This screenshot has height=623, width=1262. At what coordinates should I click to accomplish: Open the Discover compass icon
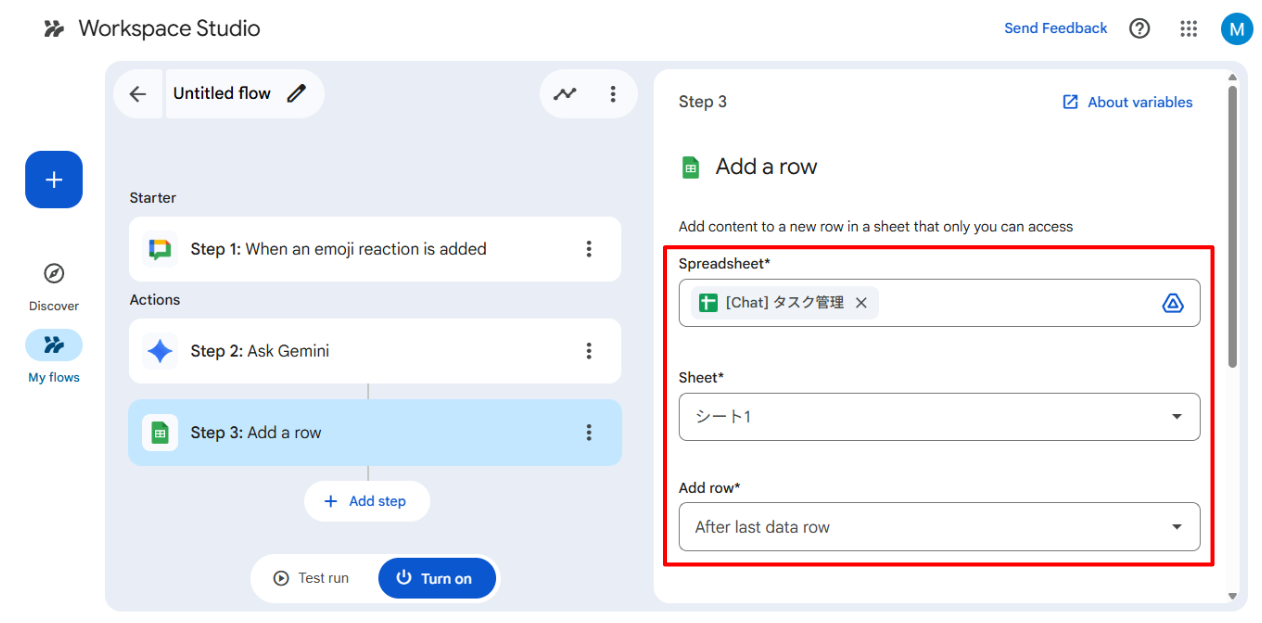tap(54, 274)
